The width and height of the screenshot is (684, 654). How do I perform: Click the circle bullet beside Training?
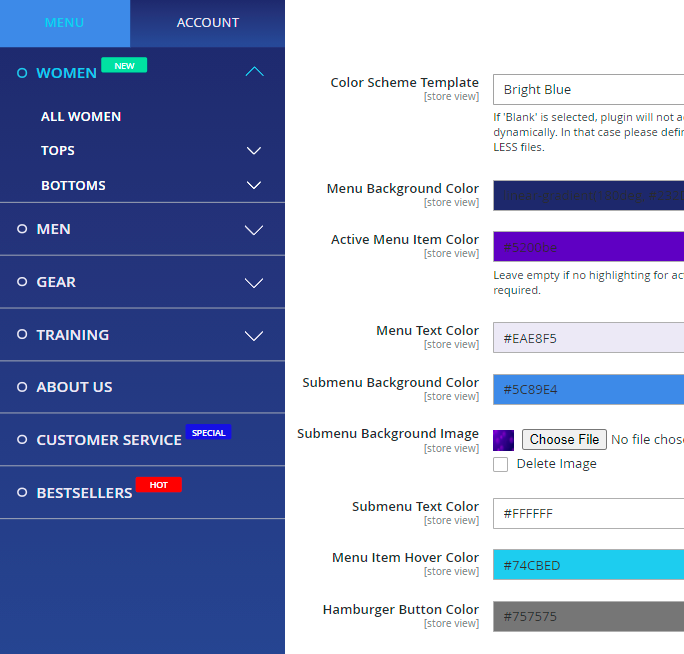[x=22, y=335]
